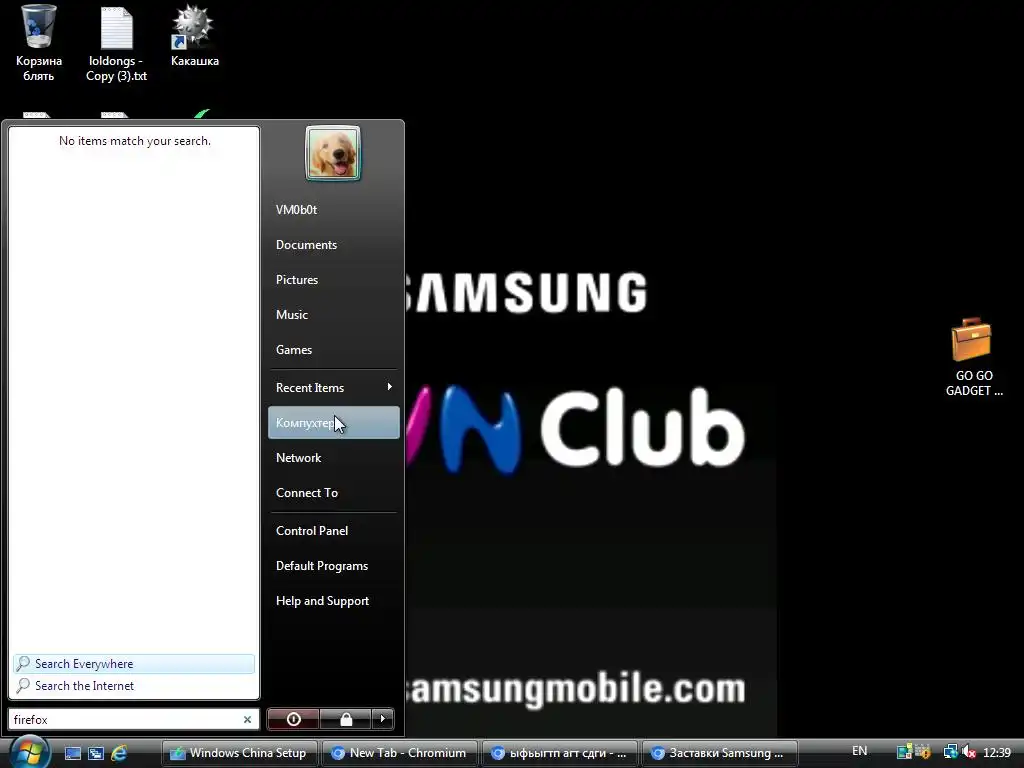Switch to ыфвыгтп агт сдги taskbar button

560,753
